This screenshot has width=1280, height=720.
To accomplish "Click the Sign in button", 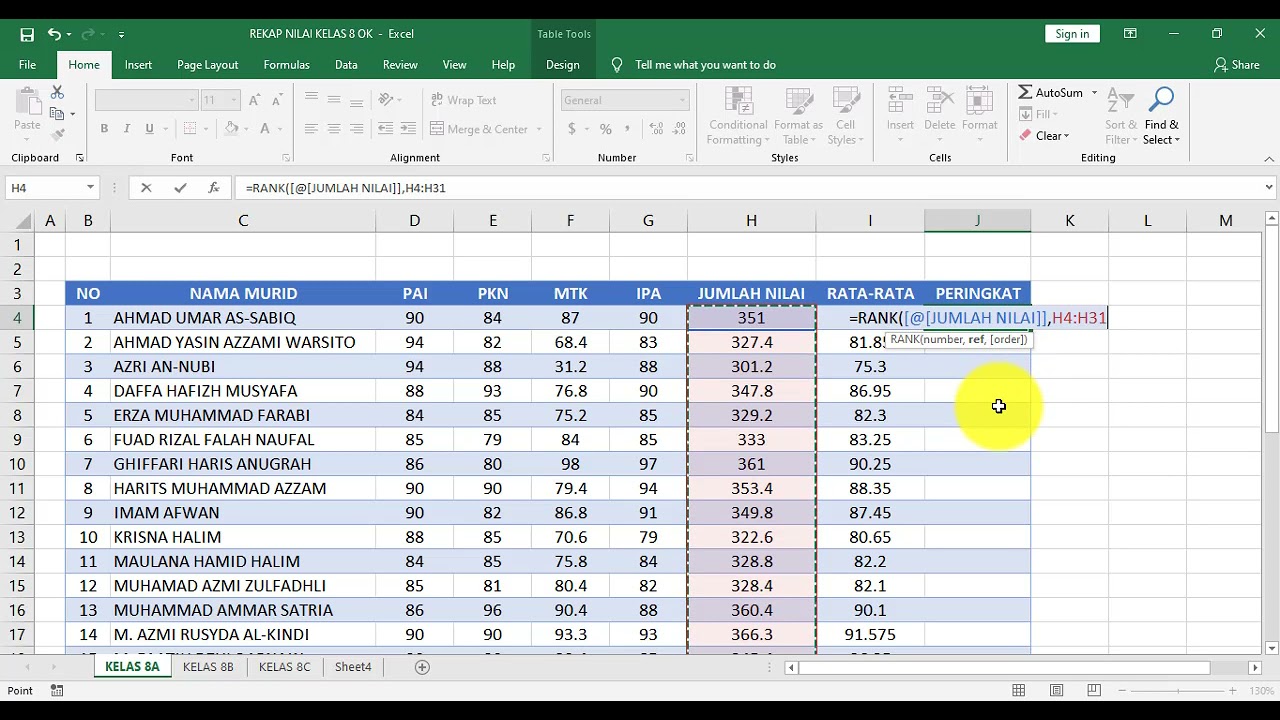I will coord(1072,34).
